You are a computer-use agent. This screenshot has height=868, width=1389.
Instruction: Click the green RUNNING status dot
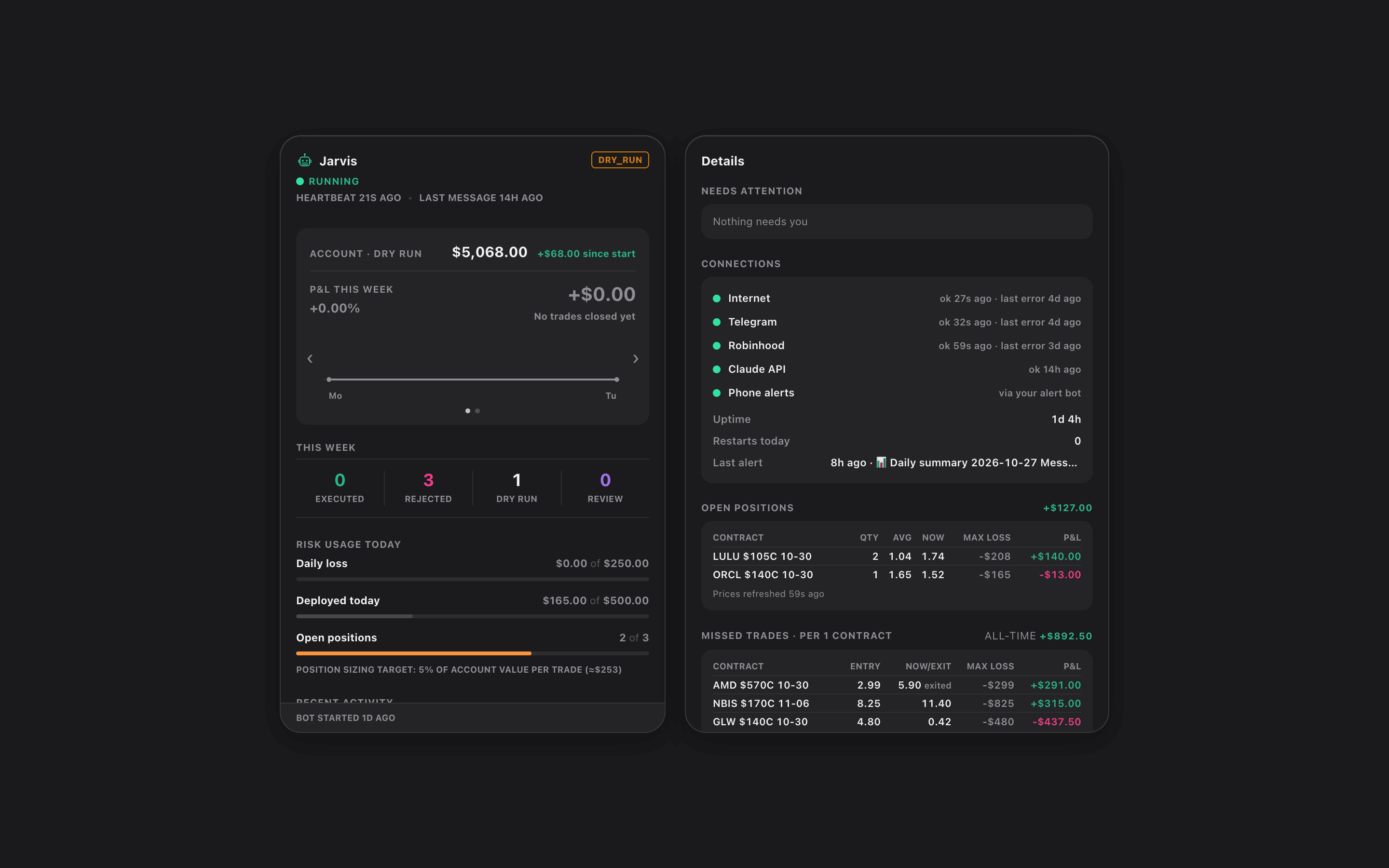(300, 181)
